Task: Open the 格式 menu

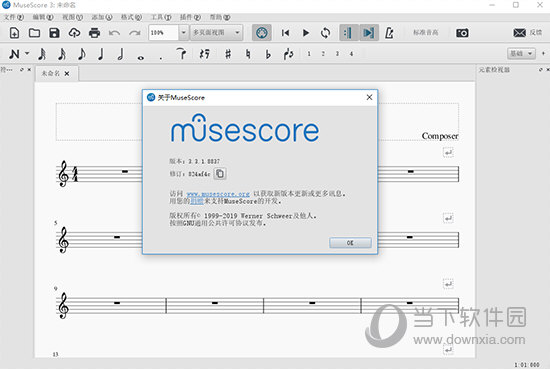Action: click(x=132, y=17)
